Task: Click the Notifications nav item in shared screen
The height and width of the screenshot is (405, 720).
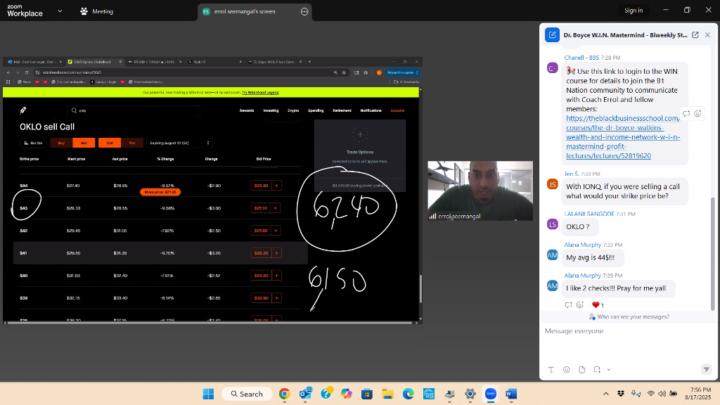Action: click(371, 111)
